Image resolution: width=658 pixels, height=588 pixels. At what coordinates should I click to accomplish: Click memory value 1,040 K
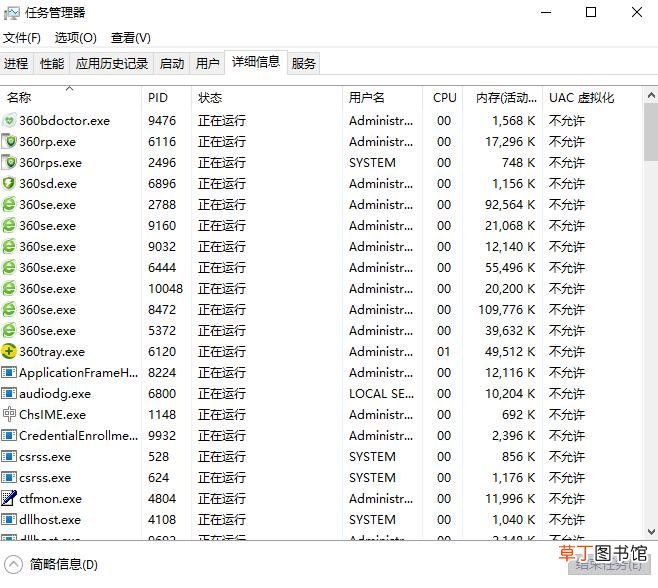pos(514,520)
